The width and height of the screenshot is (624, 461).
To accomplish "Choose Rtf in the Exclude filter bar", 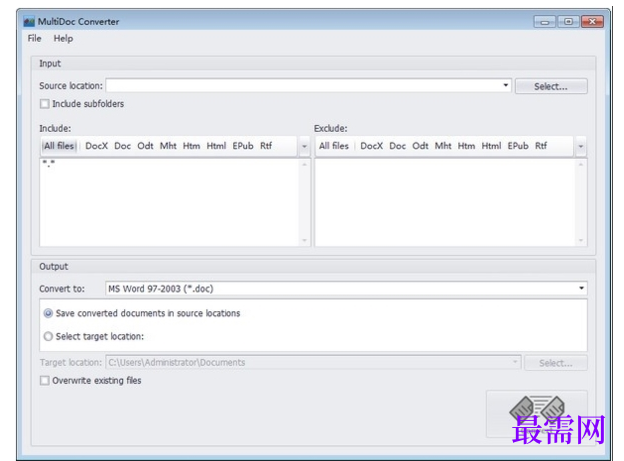I will tap(541, 146).
